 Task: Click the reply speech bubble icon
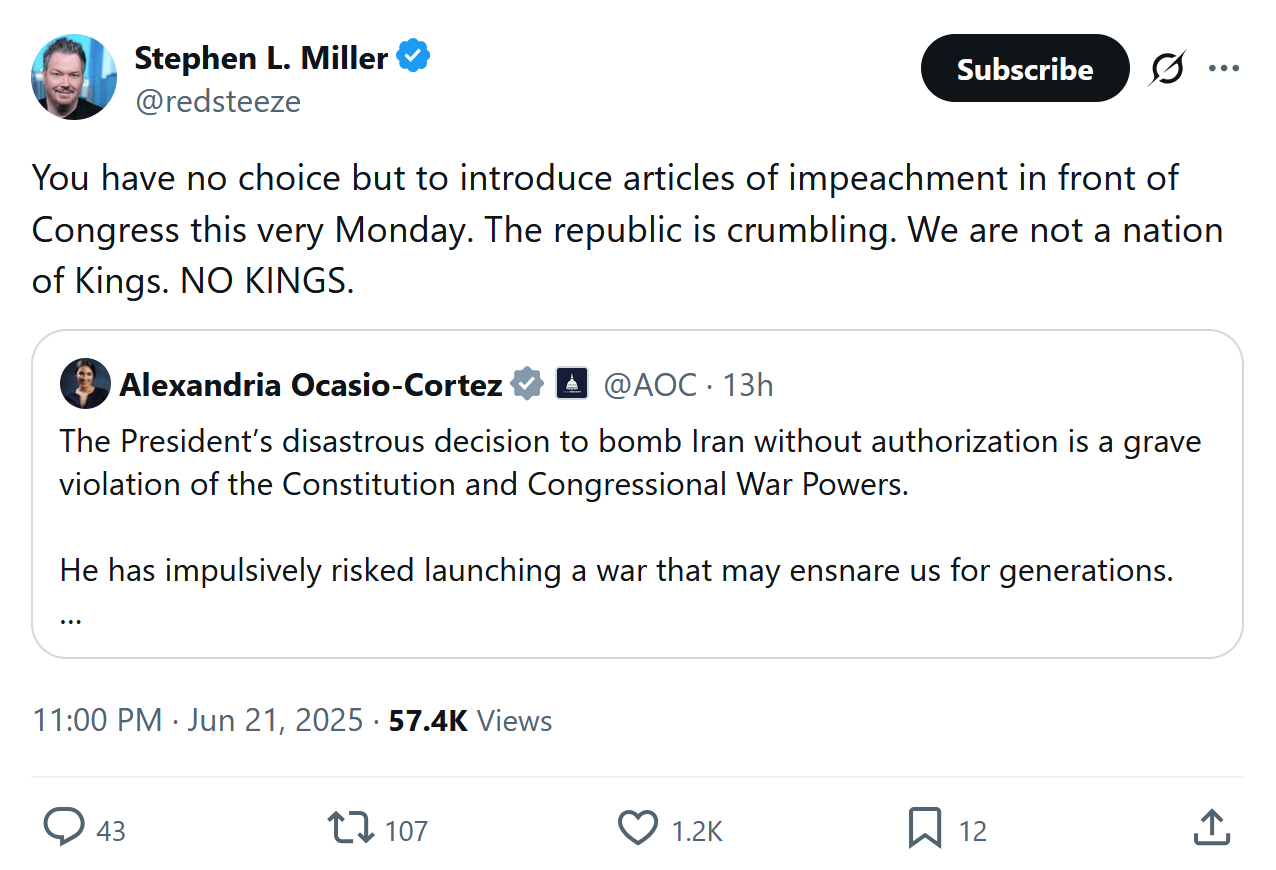click(x=65, y=828)
